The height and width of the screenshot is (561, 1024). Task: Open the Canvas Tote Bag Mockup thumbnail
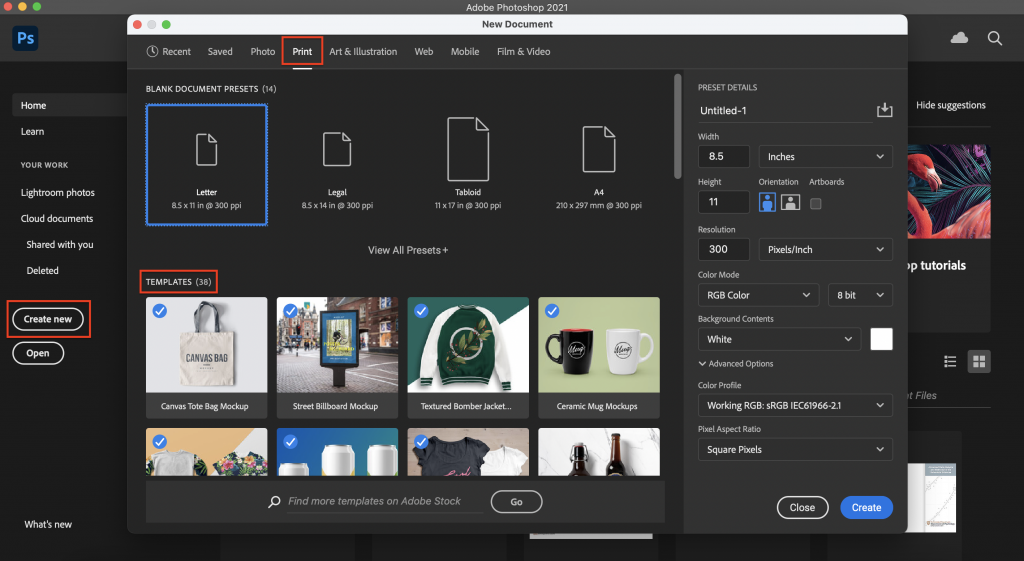click(206, 345)
